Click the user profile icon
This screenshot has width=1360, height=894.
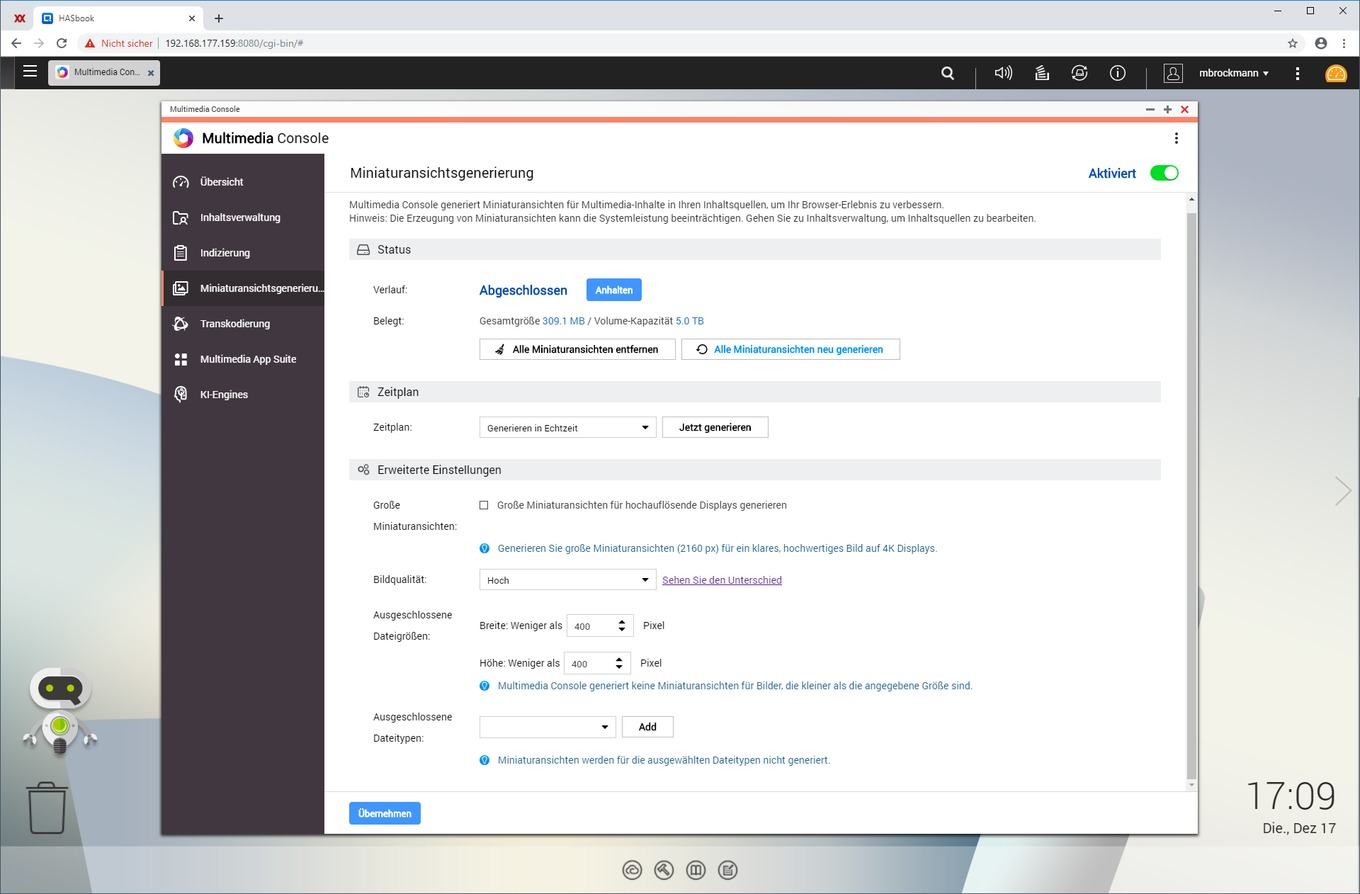pos(1173,73)
